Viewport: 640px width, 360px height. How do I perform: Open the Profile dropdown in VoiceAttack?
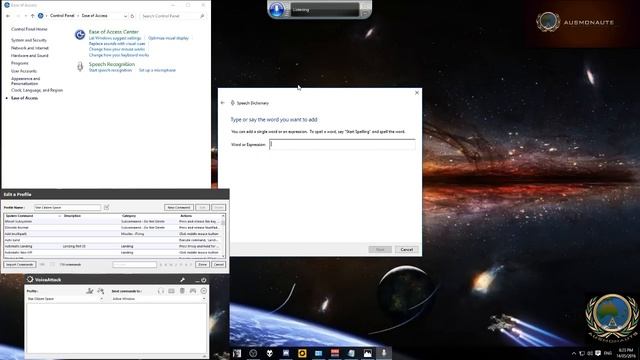click(65, 299)
